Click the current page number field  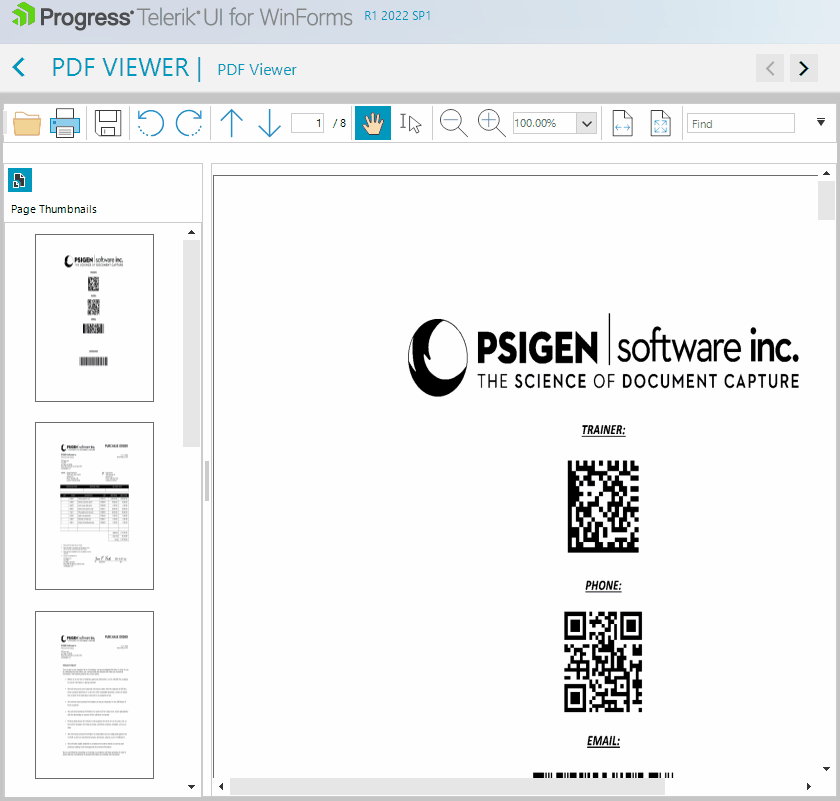click(x=307, y=123)
